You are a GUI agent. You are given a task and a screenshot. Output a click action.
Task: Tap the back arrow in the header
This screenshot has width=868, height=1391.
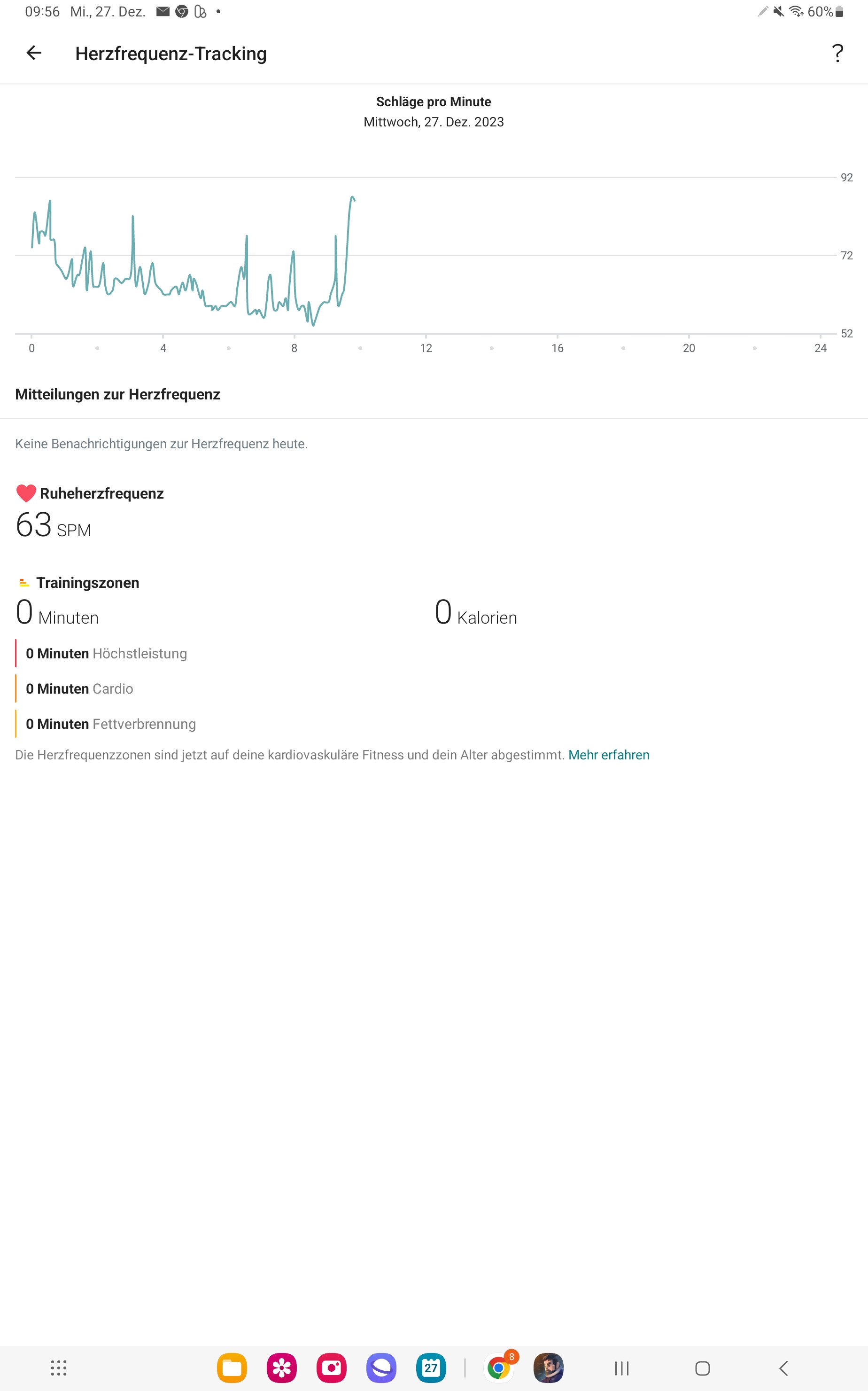point(34,54)
